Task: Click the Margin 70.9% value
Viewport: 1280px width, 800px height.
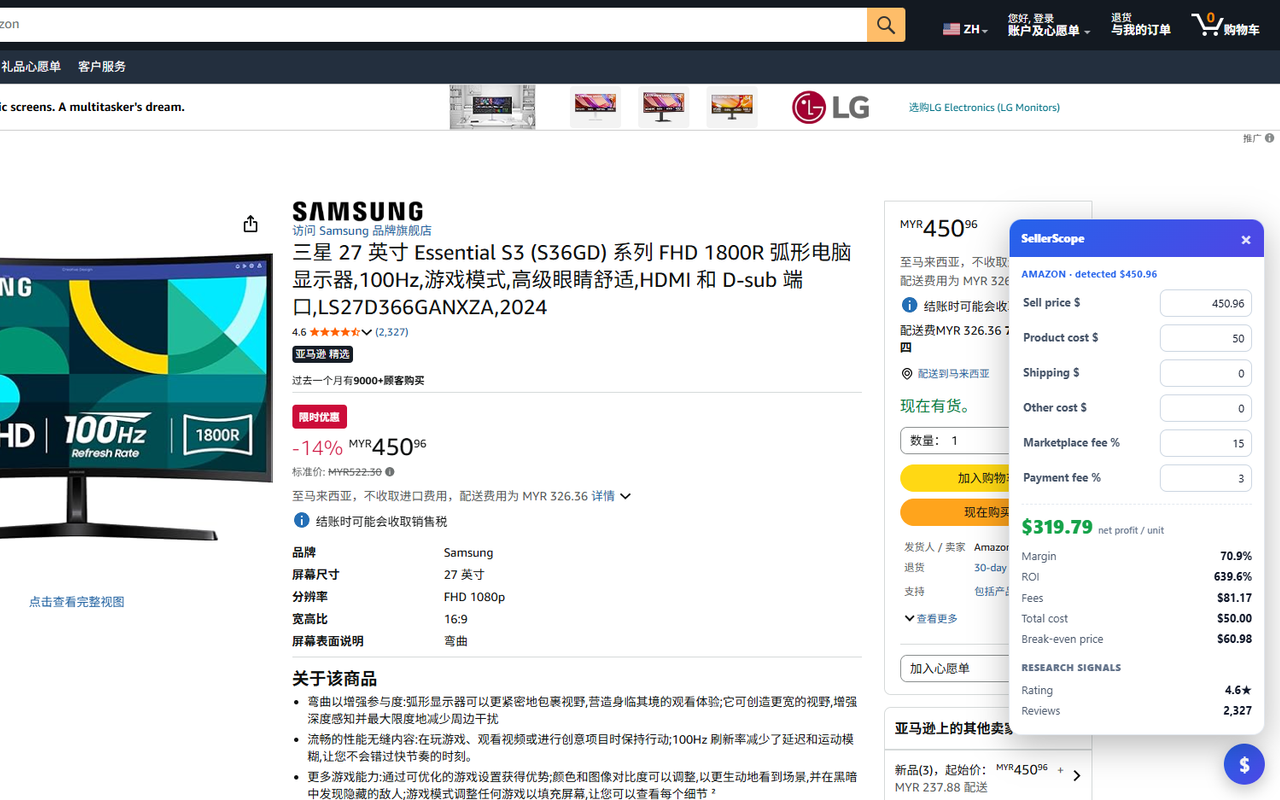Action: coord(1236,556)
